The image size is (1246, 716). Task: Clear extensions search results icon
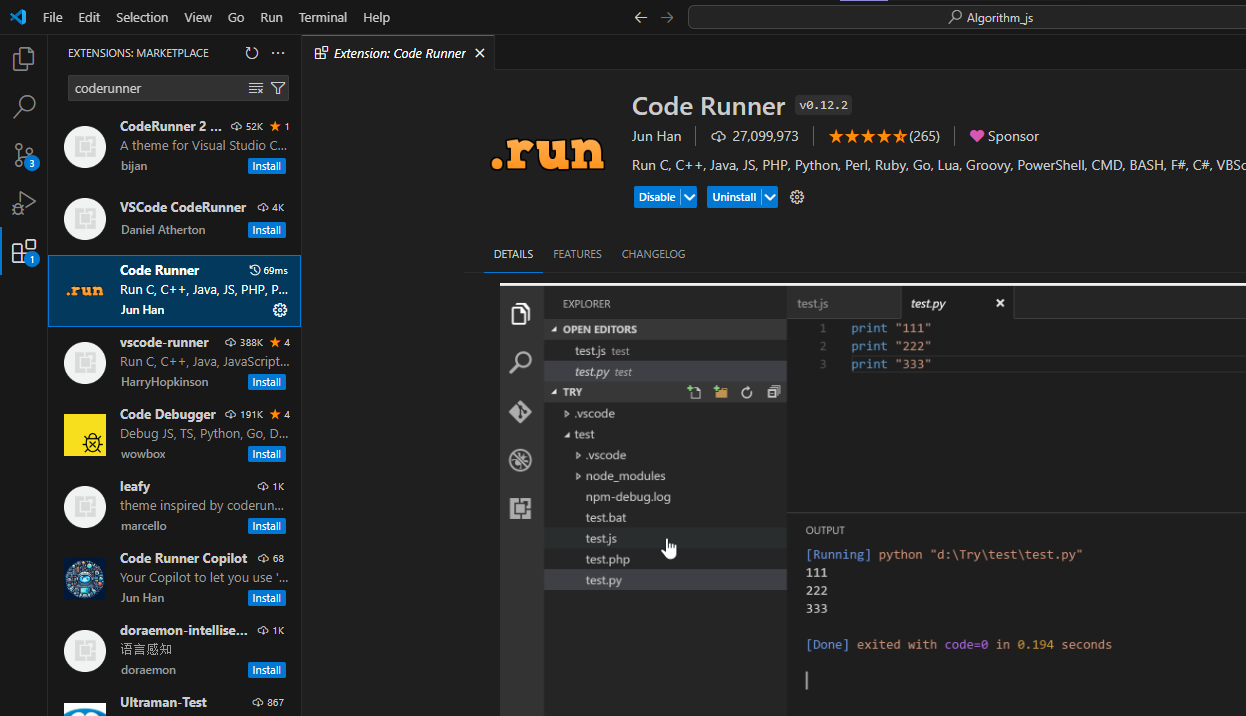coord(256,88)
